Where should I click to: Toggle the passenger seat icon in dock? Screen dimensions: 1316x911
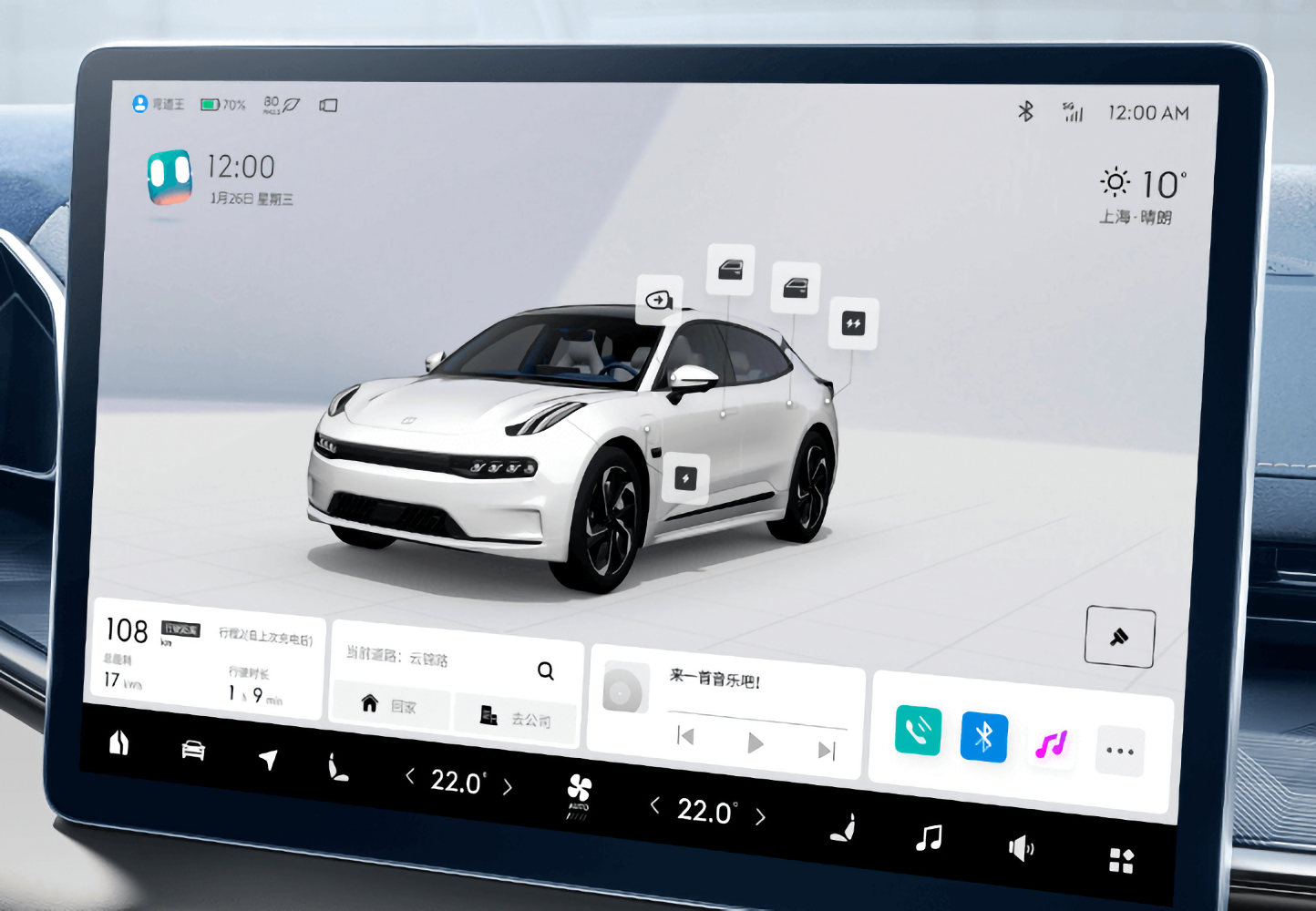pos(844,828)
